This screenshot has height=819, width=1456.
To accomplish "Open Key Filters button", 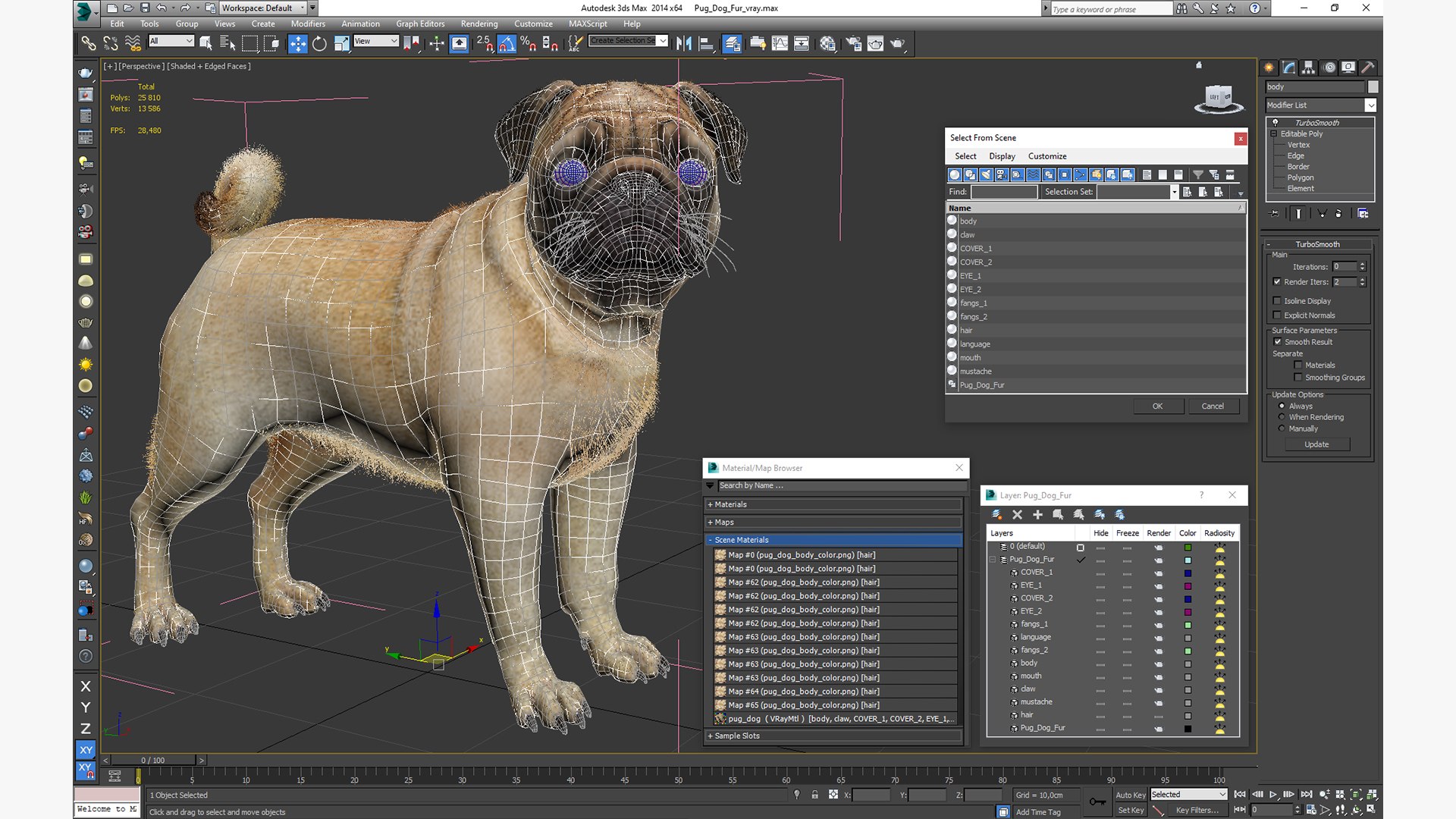I will pos(1197,811).
